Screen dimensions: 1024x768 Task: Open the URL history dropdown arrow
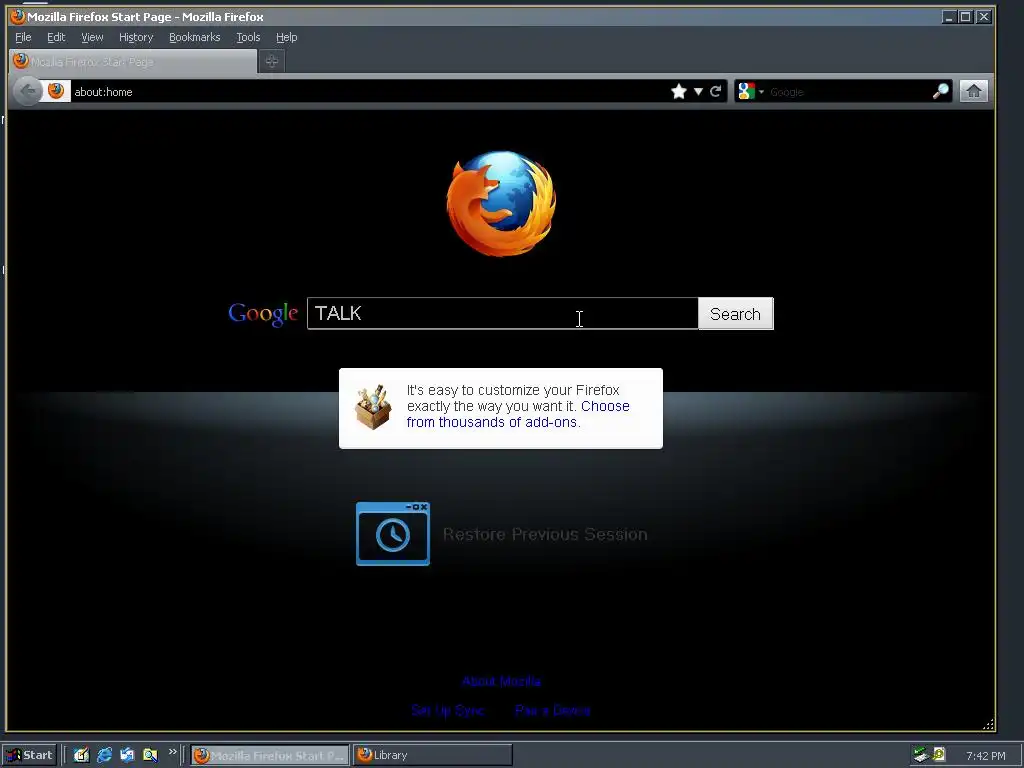[698, 91]
